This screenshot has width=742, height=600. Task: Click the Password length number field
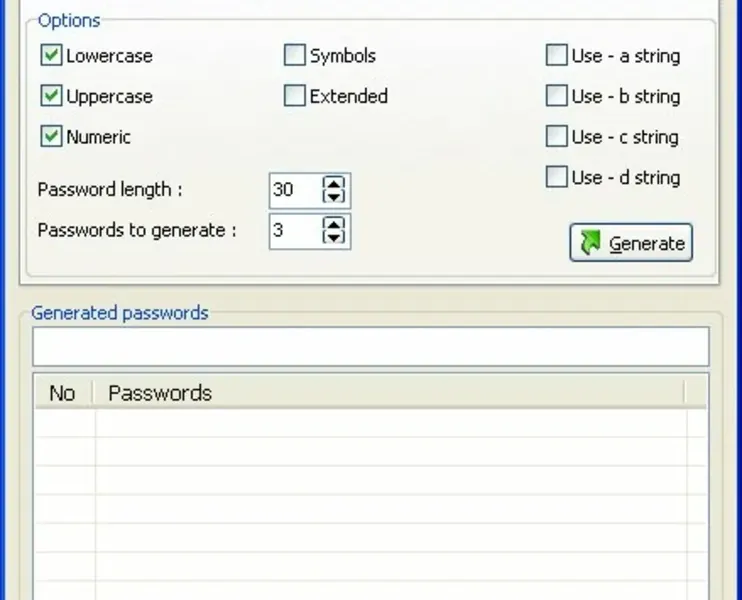coord(294,190)
